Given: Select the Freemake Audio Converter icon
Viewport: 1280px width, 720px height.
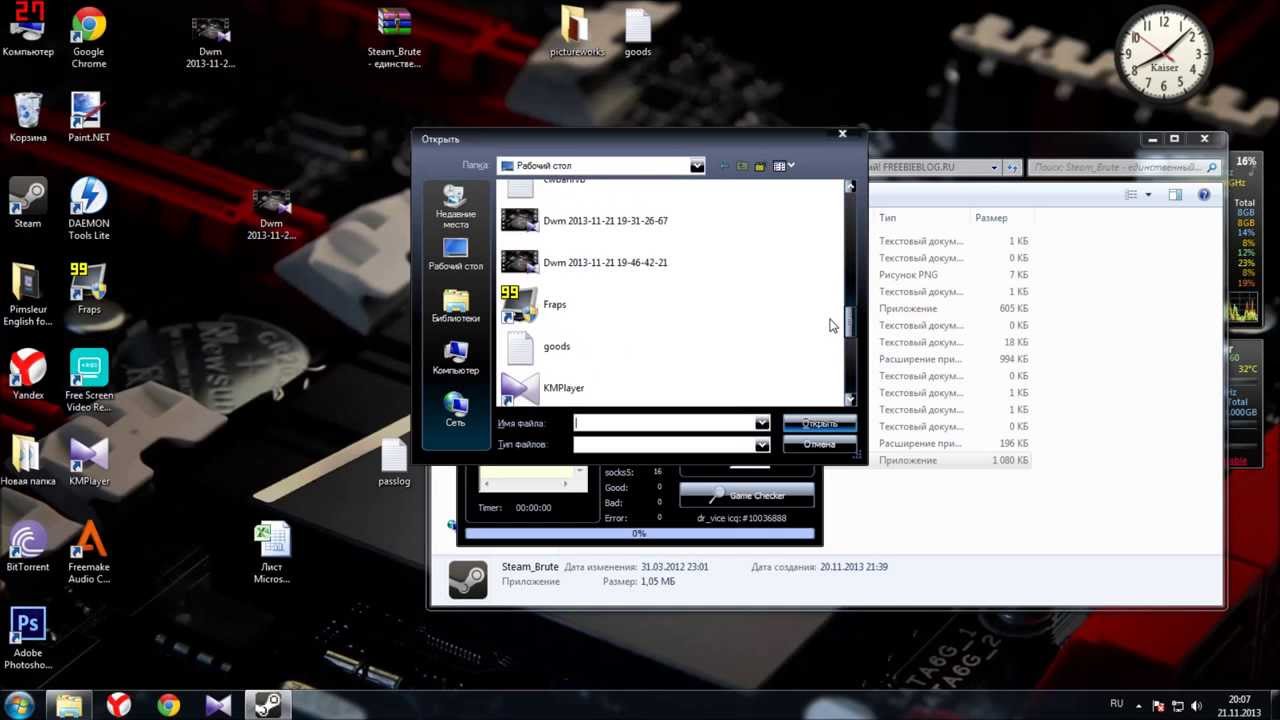Looking at the screenshot, I should tap(89, 552).
